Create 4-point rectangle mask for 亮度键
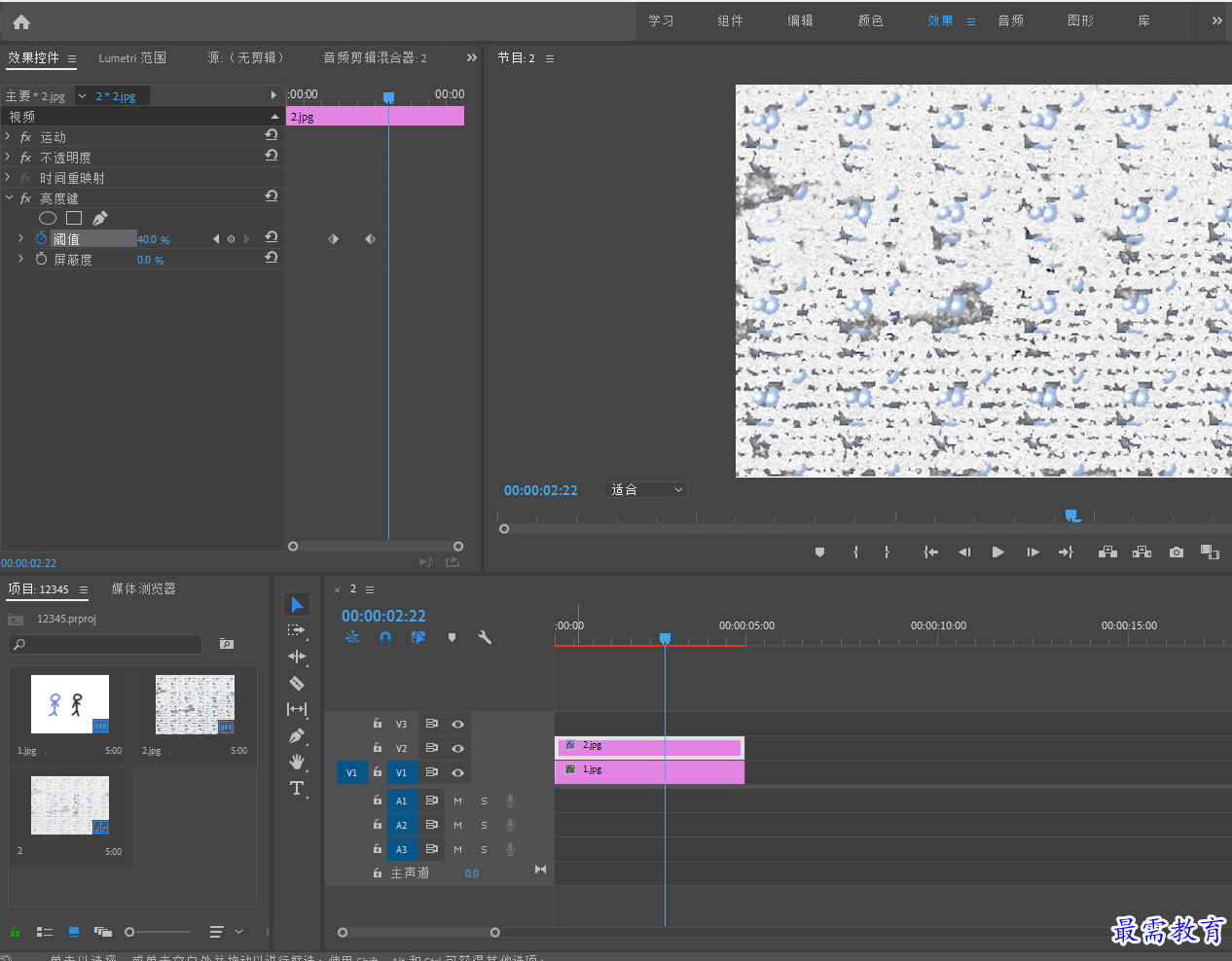 (74, 218)
